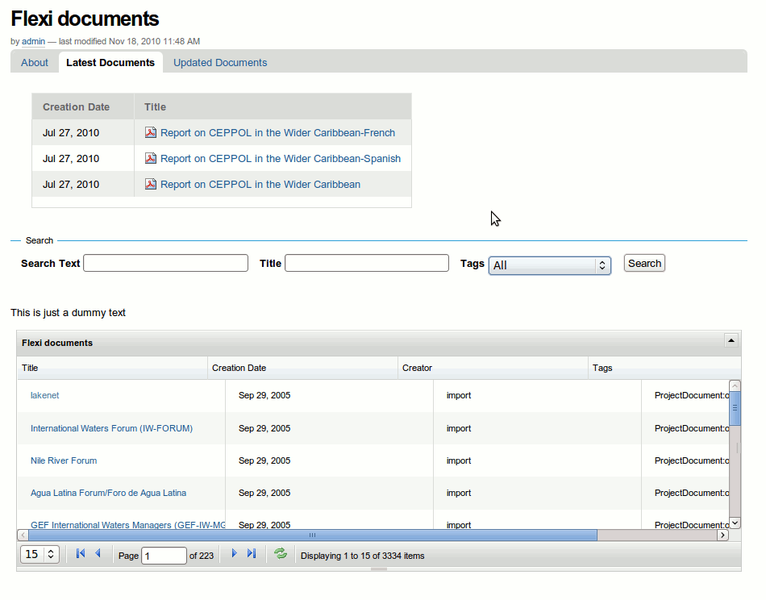766x600 pixels.
Task: Click the admin author link
Action: (x=34, y=41)
